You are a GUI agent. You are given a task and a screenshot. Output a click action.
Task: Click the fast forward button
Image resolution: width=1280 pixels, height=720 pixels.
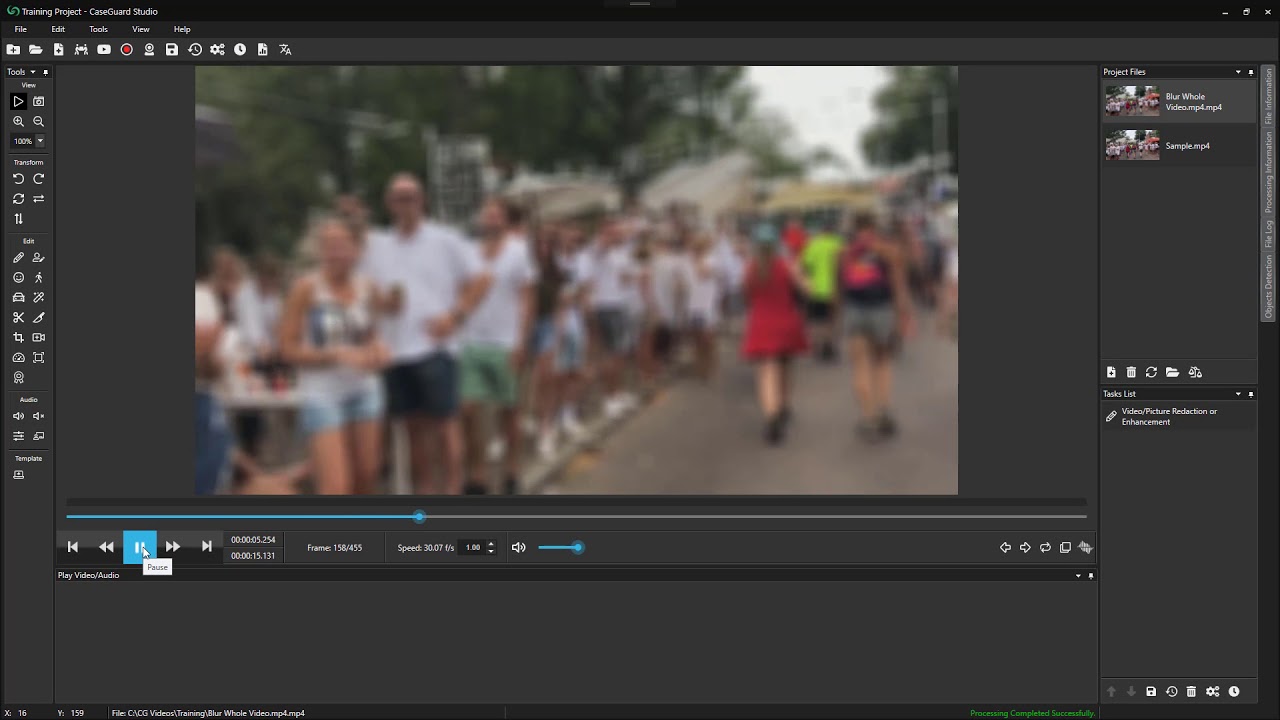point(173,547)
